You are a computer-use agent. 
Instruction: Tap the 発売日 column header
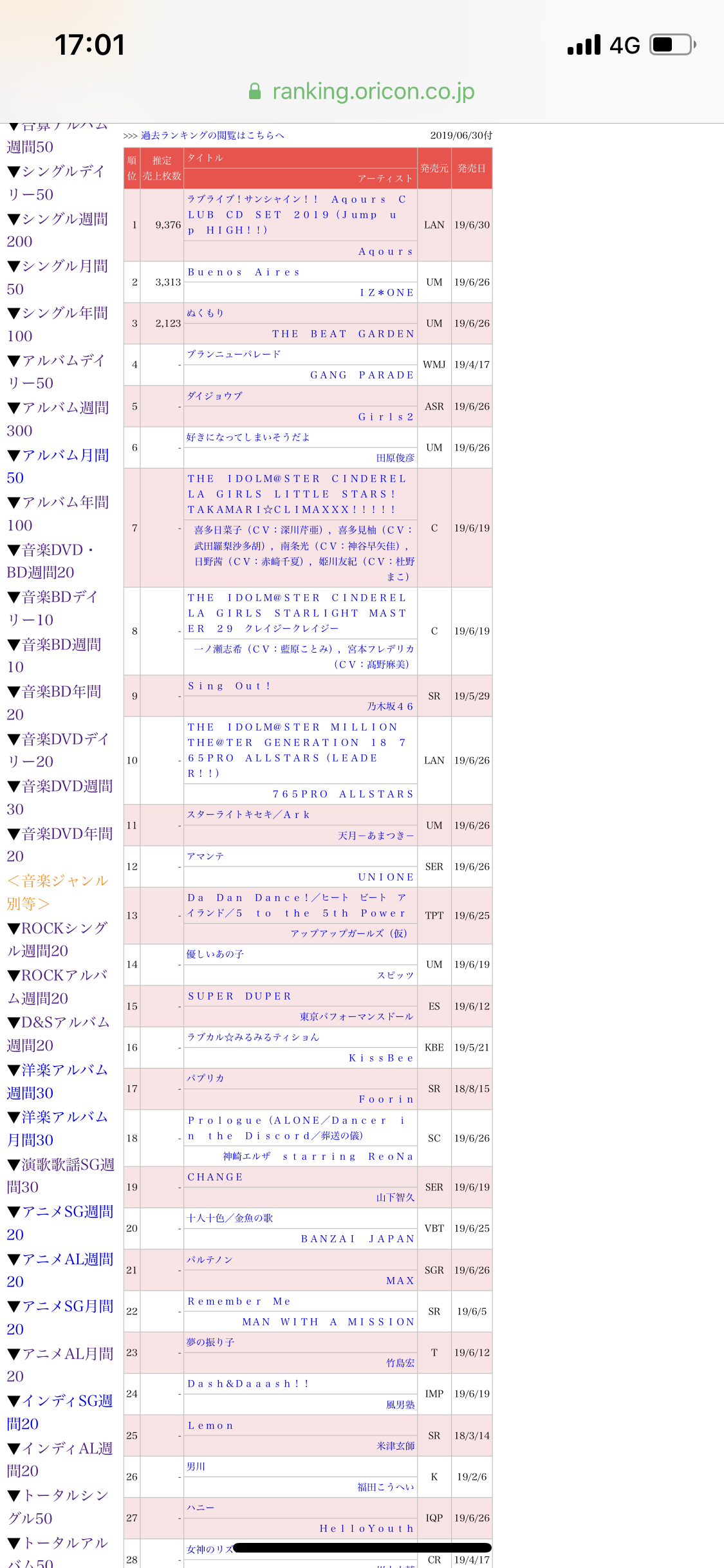[x=472, y=169]
